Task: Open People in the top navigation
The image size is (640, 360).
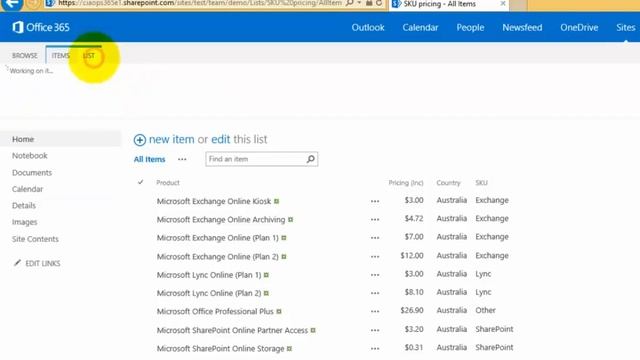Action: pos(470,27)
